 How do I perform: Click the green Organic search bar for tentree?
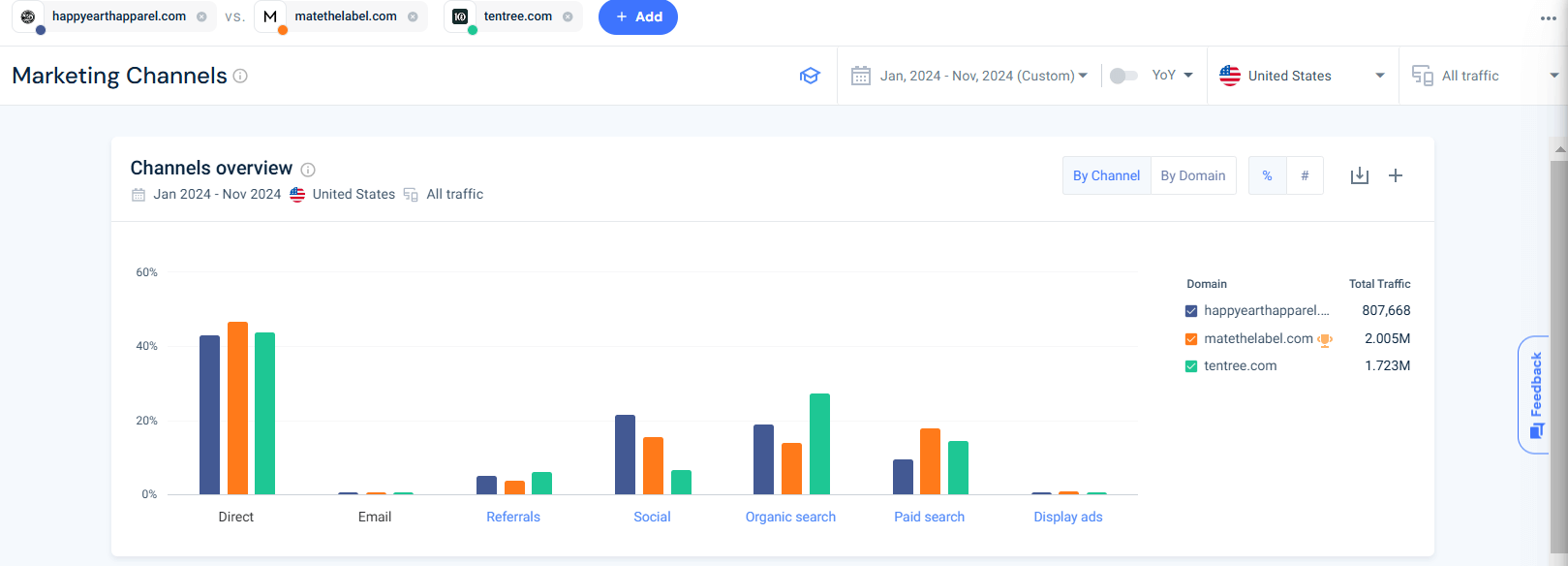pos(819,444)
